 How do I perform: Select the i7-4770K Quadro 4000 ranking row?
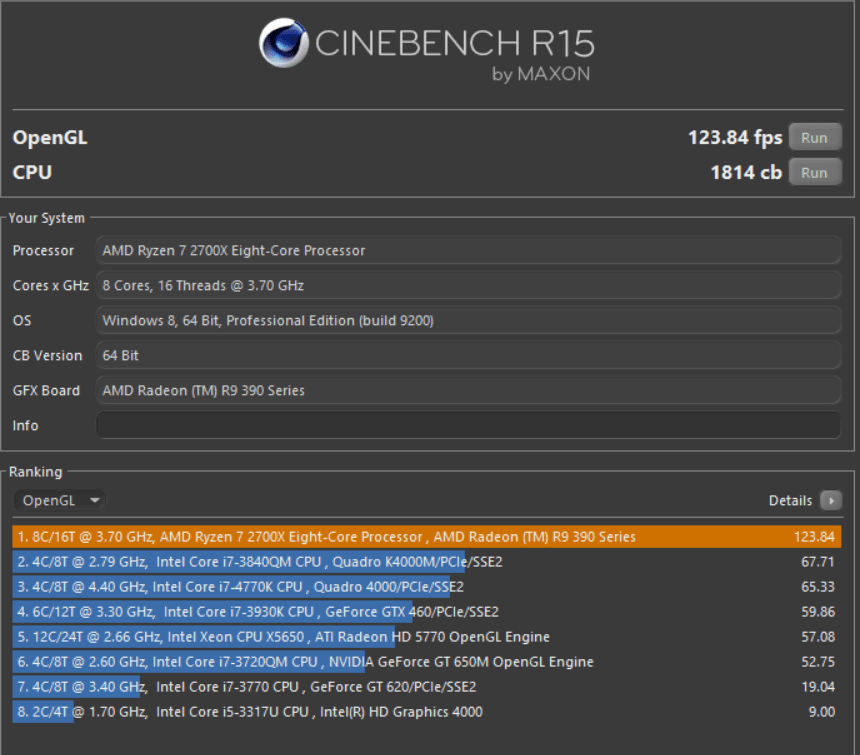[x=427, y=587]
